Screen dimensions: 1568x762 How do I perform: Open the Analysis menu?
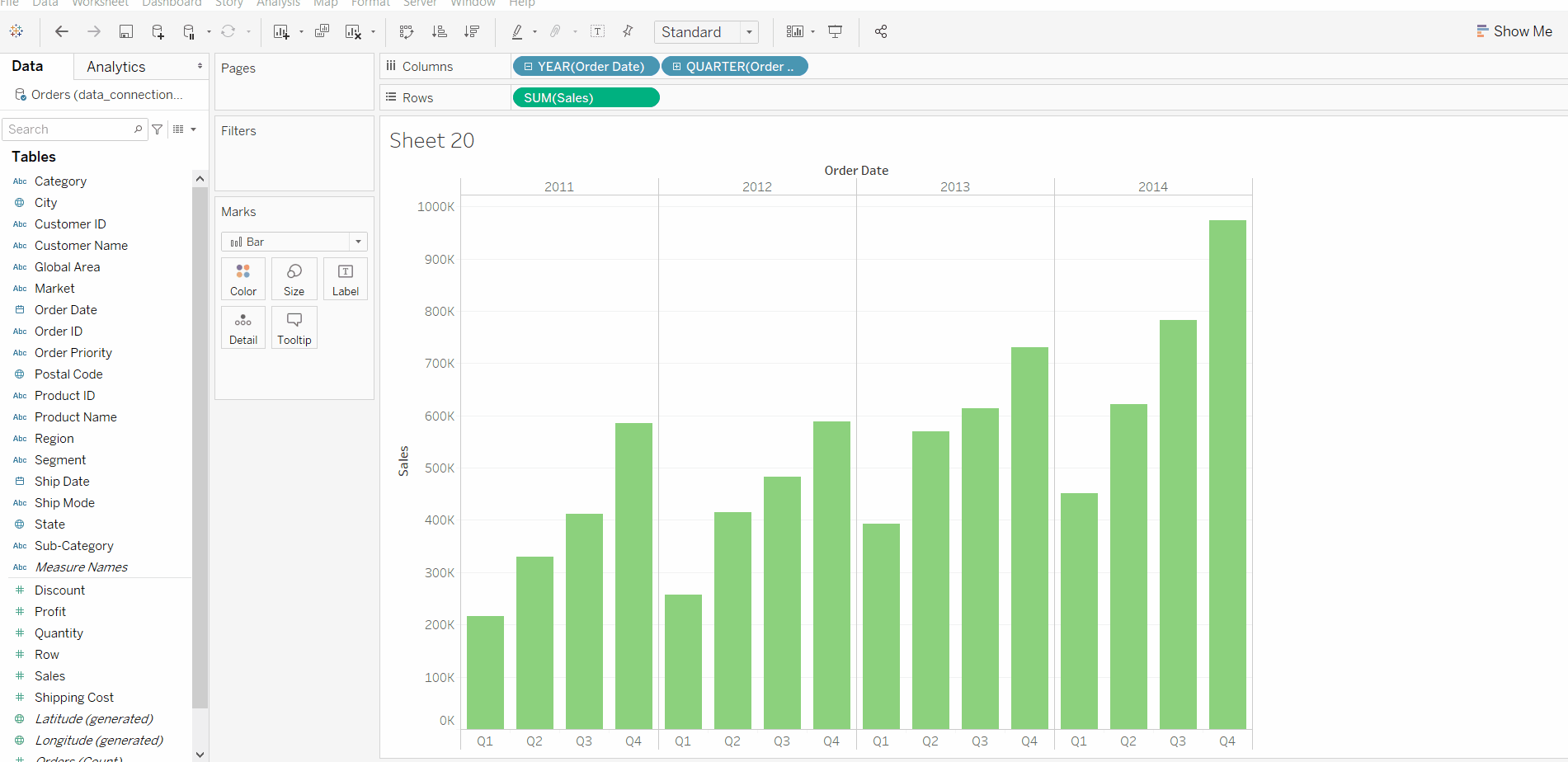278,3
